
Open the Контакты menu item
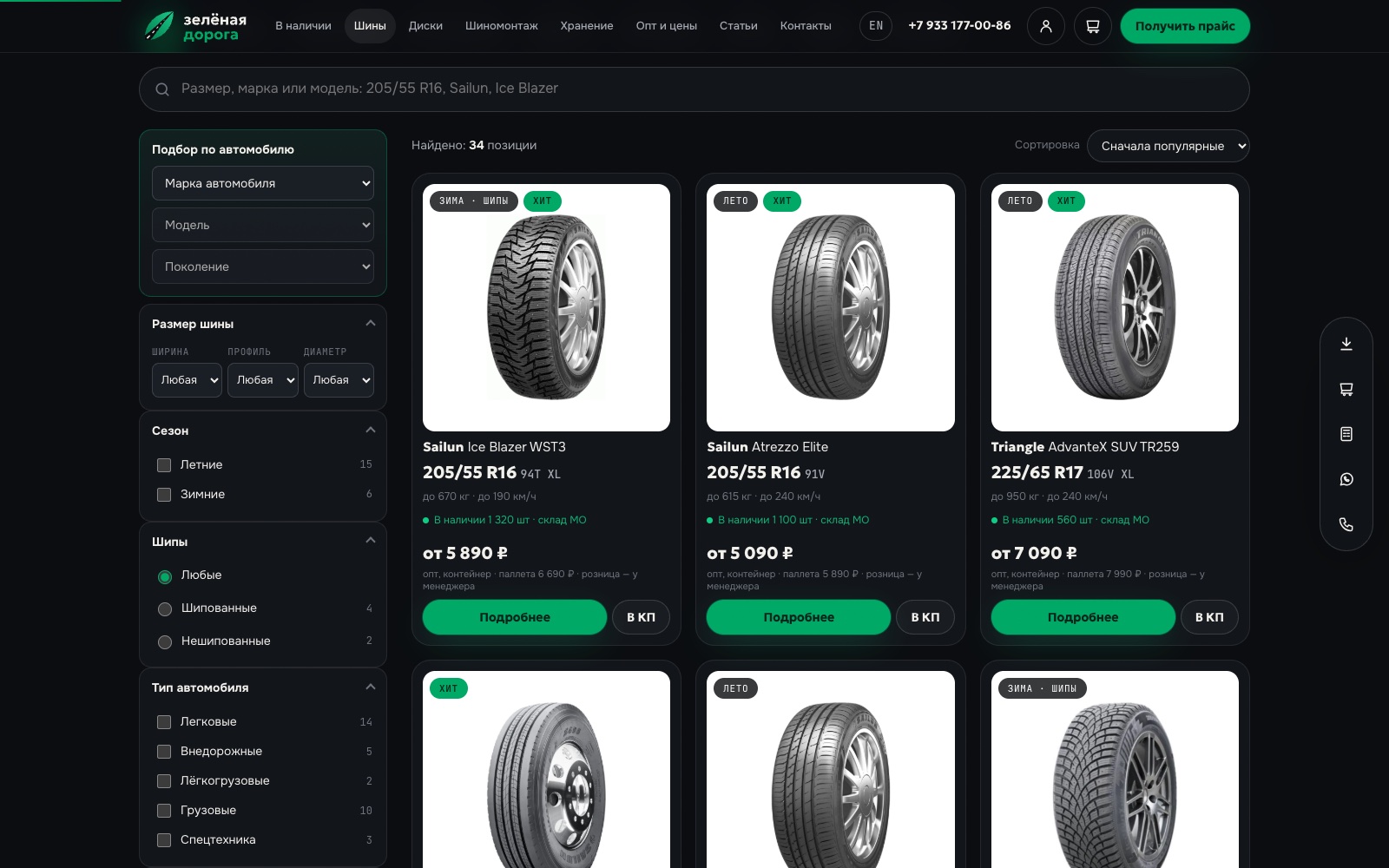(806, 26)
